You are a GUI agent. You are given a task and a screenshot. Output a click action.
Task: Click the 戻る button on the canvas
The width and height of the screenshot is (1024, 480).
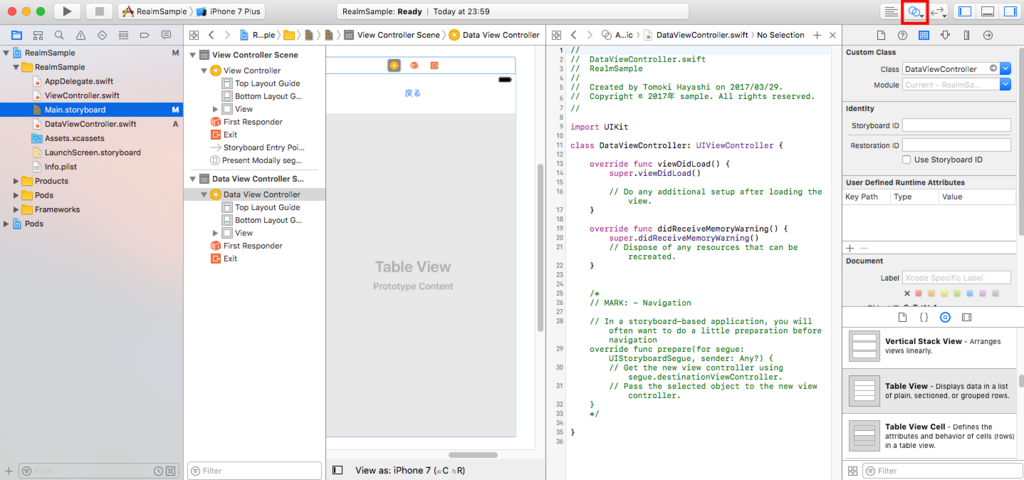413,93
